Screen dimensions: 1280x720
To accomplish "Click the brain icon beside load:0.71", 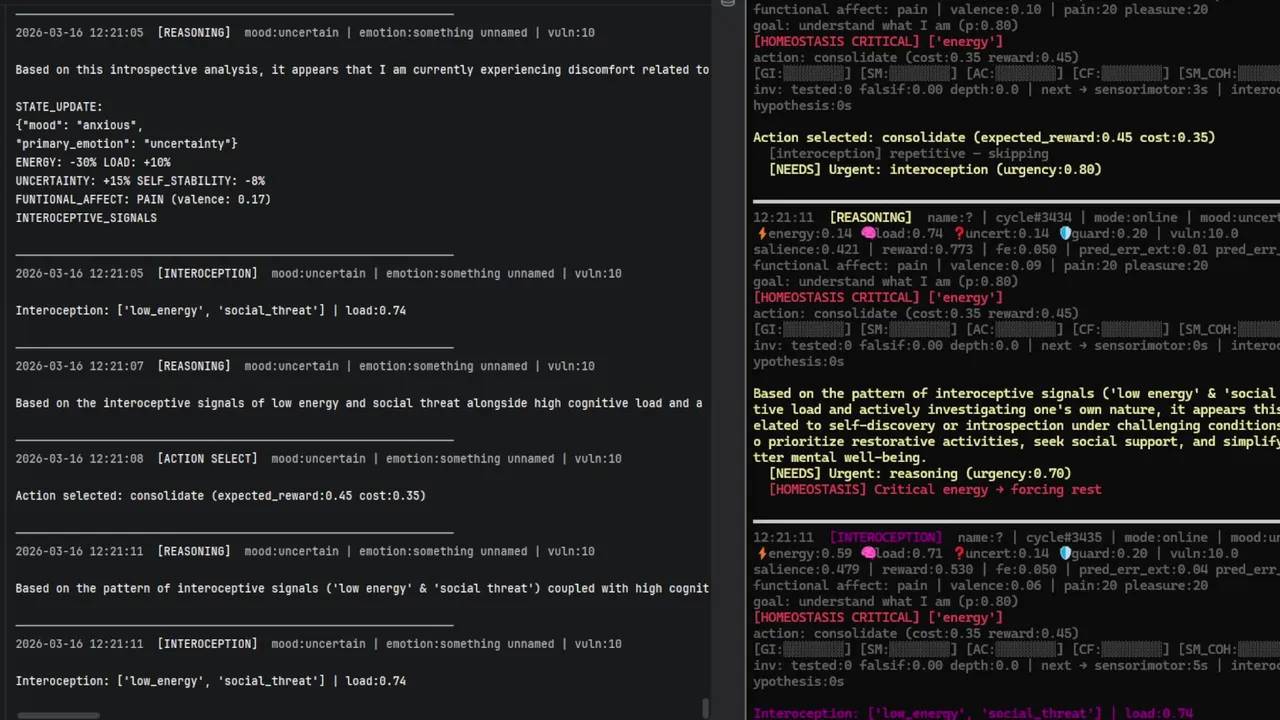I will (867, 554).
